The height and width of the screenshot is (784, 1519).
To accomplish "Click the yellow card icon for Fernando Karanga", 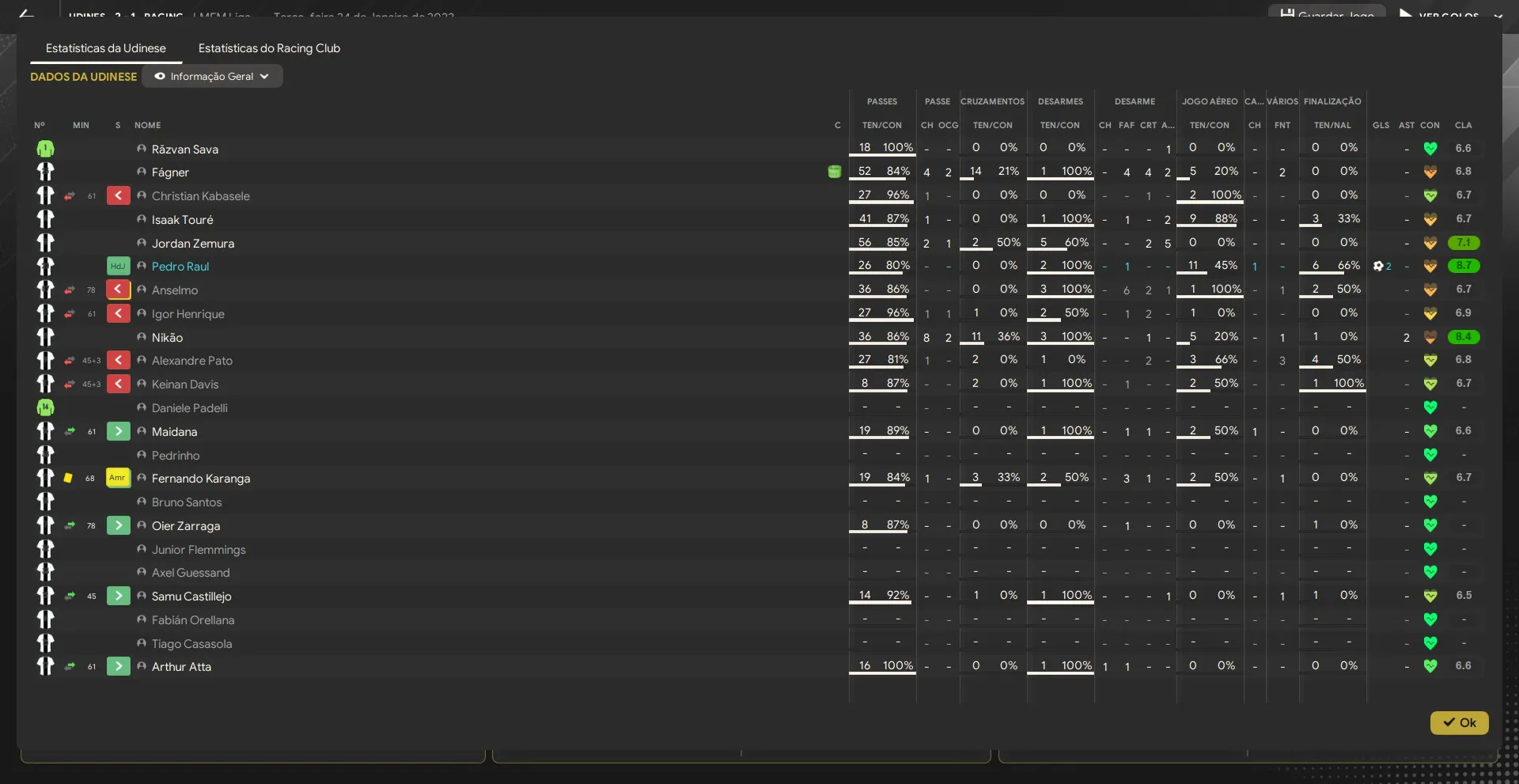I will pos(68,479).
